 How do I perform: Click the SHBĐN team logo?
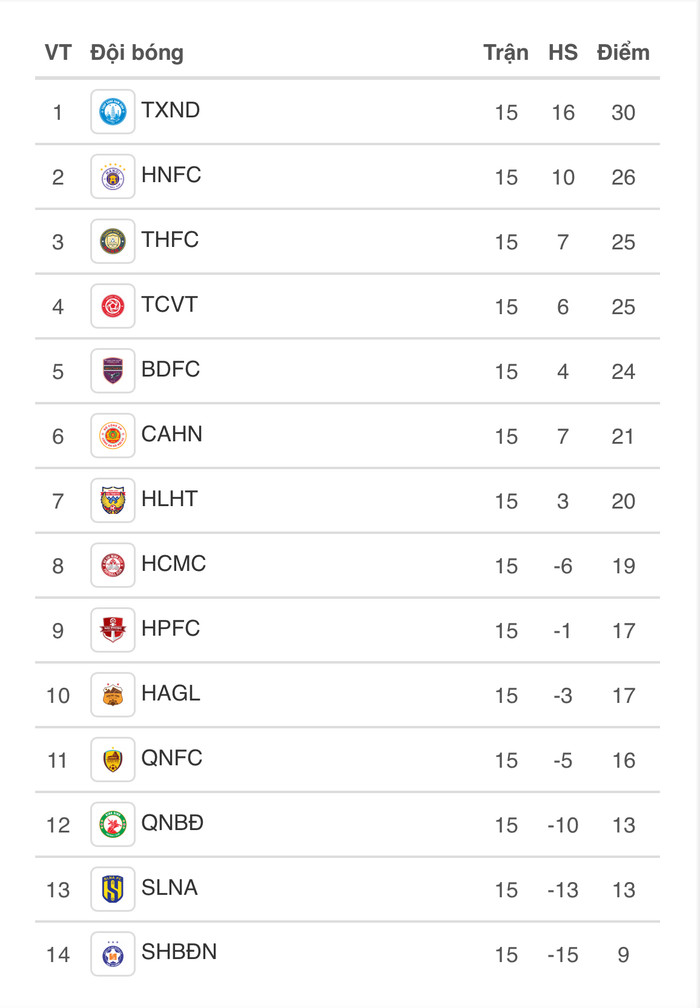pos(113,954)
